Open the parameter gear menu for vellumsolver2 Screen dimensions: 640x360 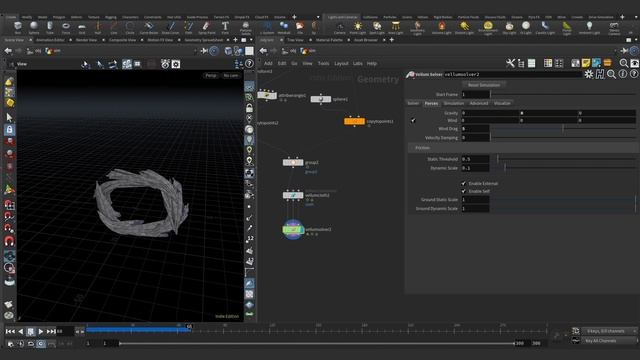(589, 74)
